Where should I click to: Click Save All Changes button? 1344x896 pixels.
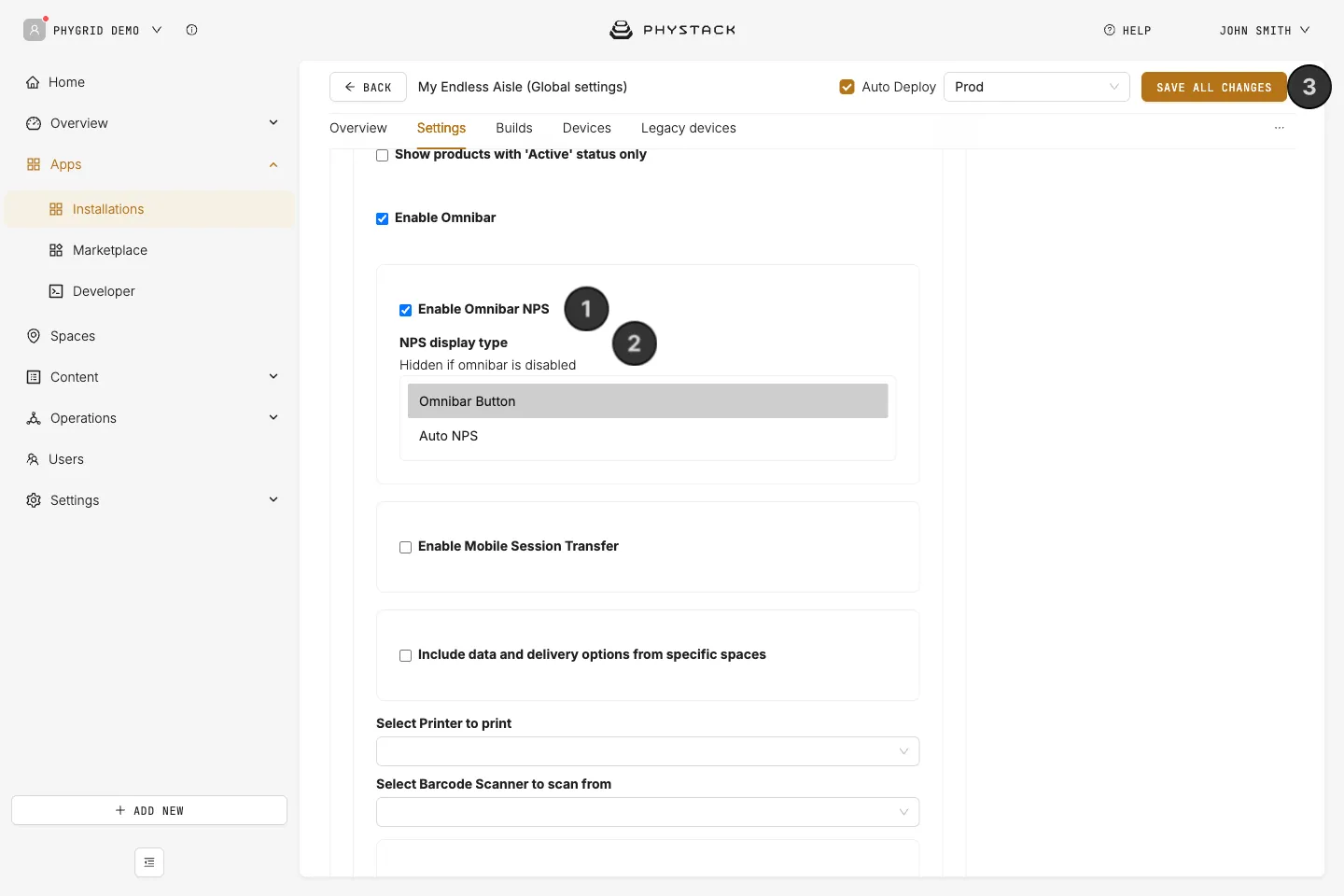(x=1214, y=87)
